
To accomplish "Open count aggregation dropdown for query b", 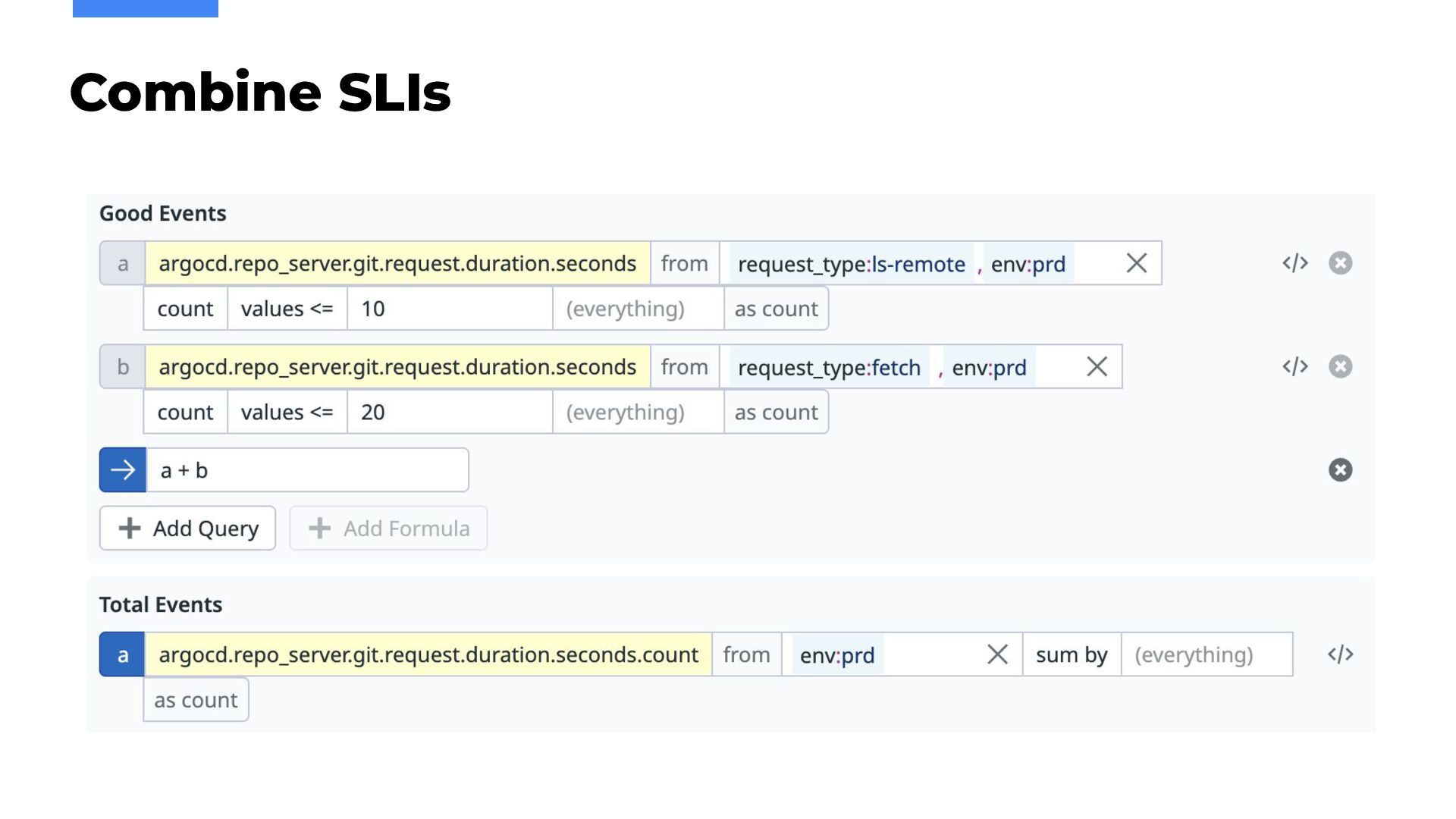I will pos(186,413).
